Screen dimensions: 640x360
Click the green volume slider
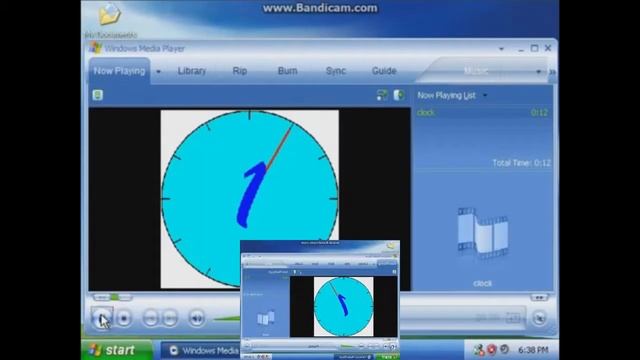(x=227, y=318)
